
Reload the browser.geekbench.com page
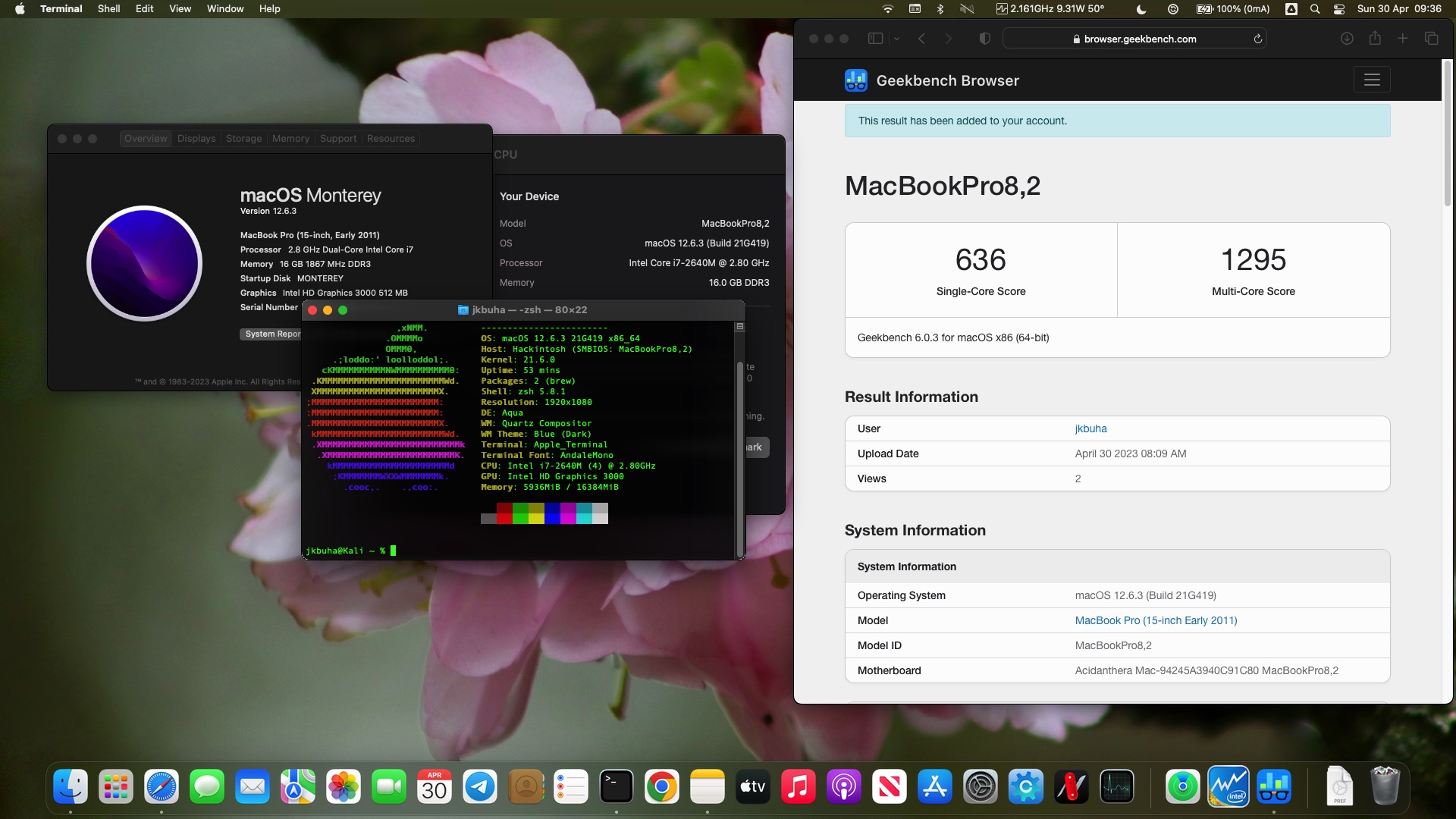point(1257,39)
